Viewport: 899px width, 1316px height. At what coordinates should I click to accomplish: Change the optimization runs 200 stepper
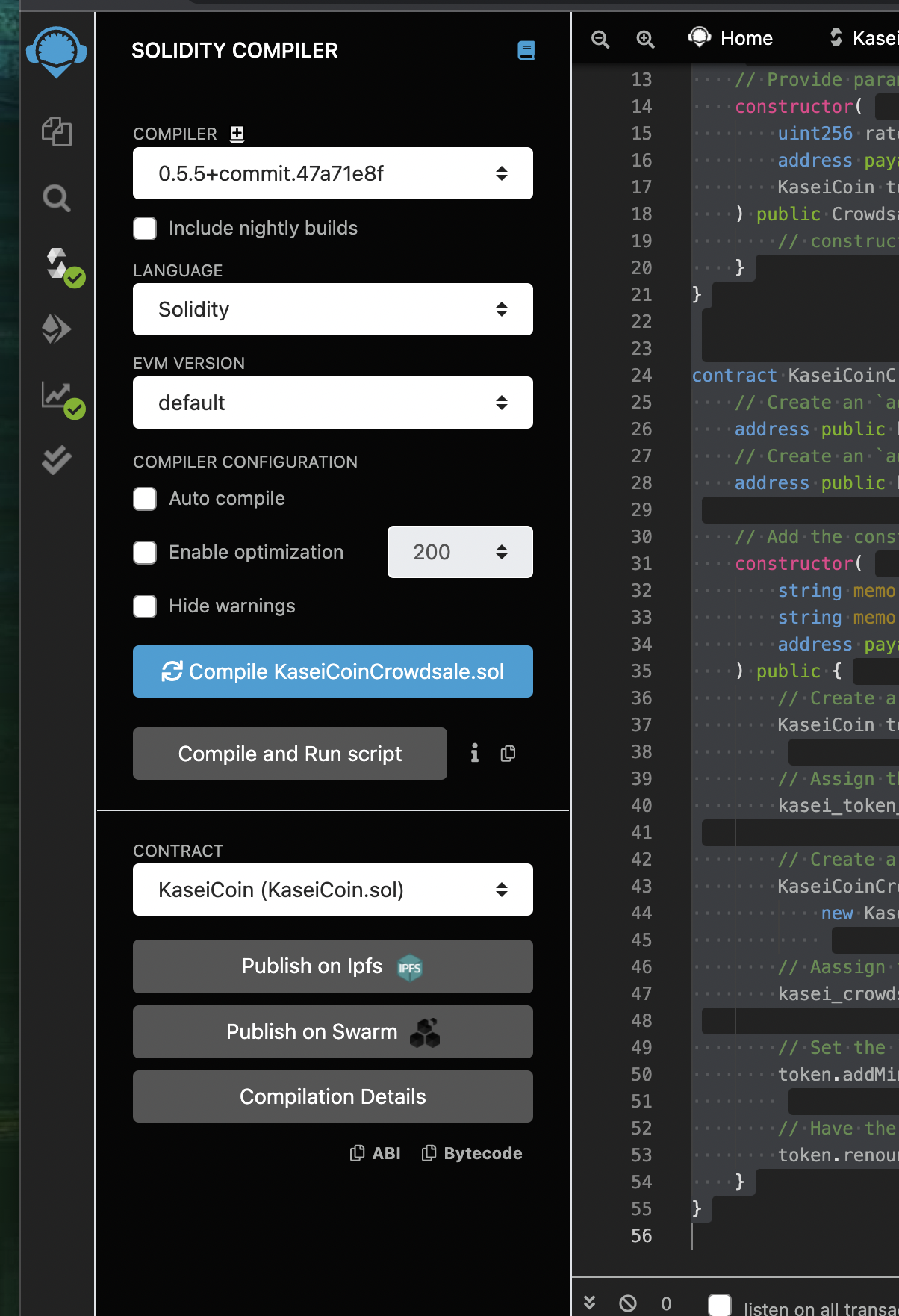point(460,552)
